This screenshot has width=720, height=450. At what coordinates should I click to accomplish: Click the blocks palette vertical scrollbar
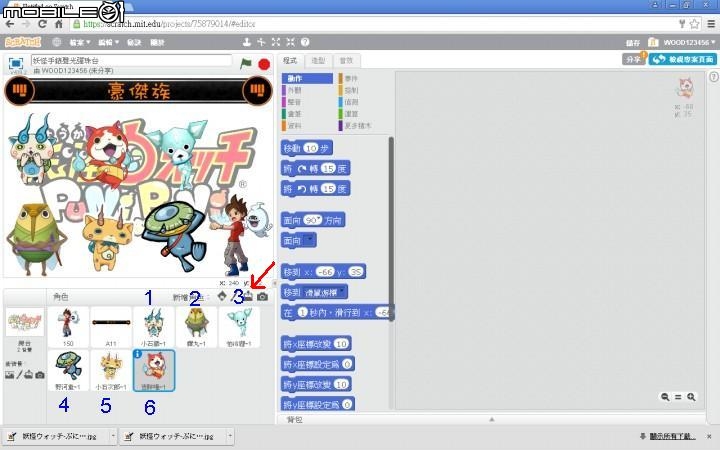click(x=391, y=229)
